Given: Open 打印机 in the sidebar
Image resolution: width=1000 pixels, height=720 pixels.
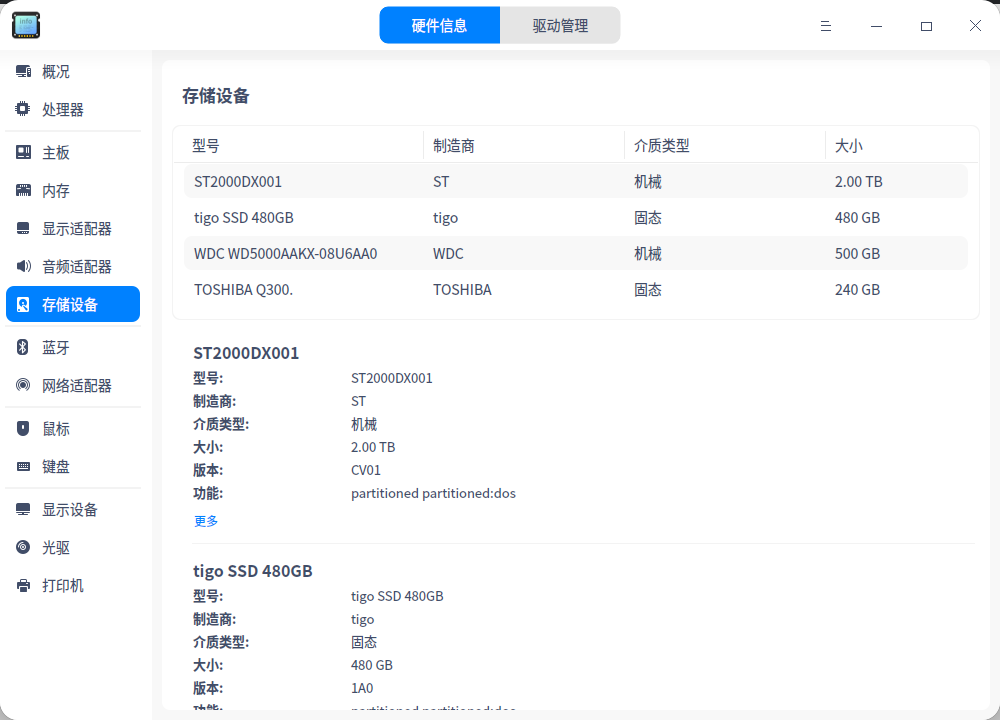Looking at the screenshot, I should click(x=73, y=585).
